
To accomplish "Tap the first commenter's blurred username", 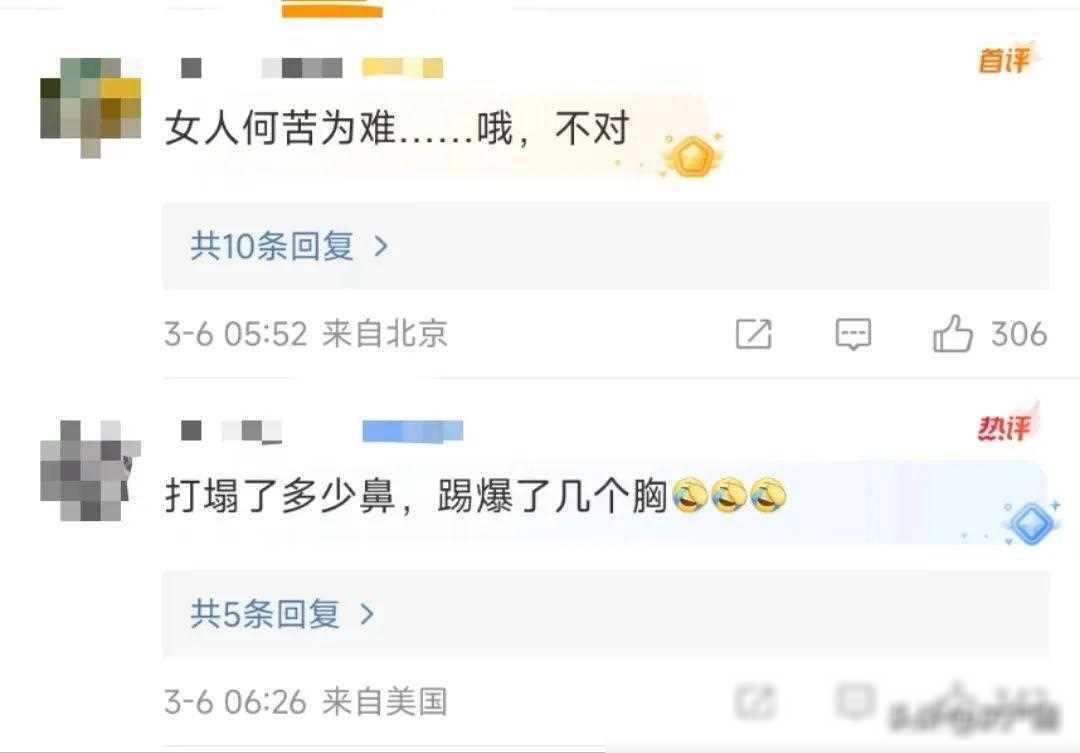I will tap(262, 68).
